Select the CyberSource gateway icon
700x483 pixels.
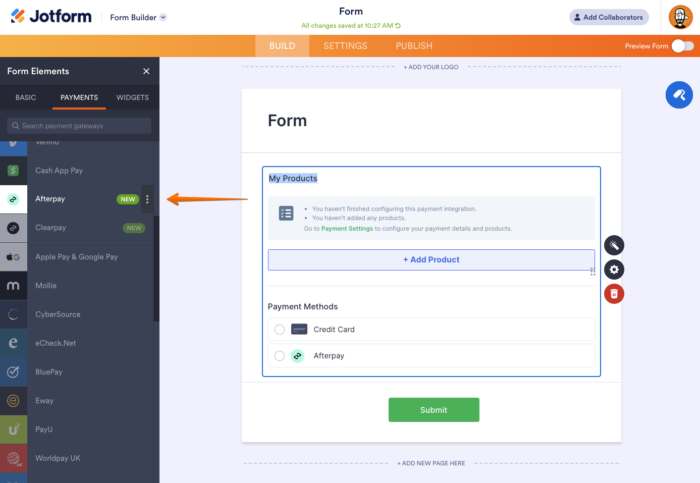[13, 314]
